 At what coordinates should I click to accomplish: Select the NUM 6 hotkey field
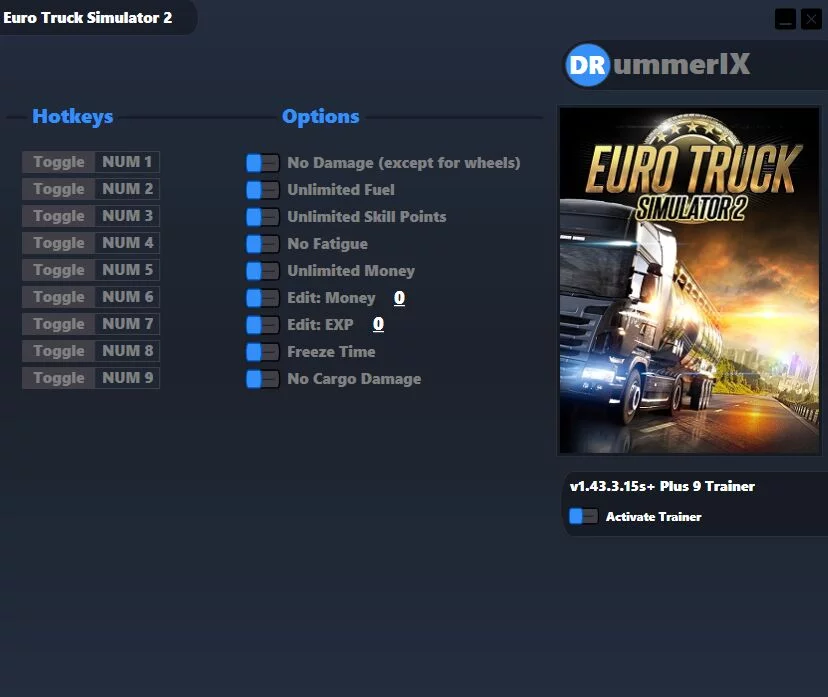click(x=127, y=297)
